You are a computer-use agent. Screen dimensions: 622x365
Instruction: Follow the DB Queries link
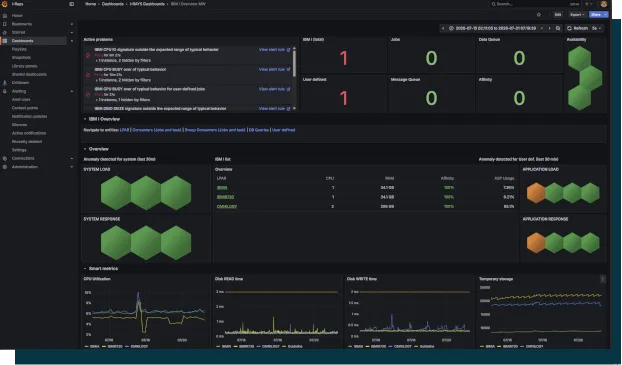tap(259, 130)
